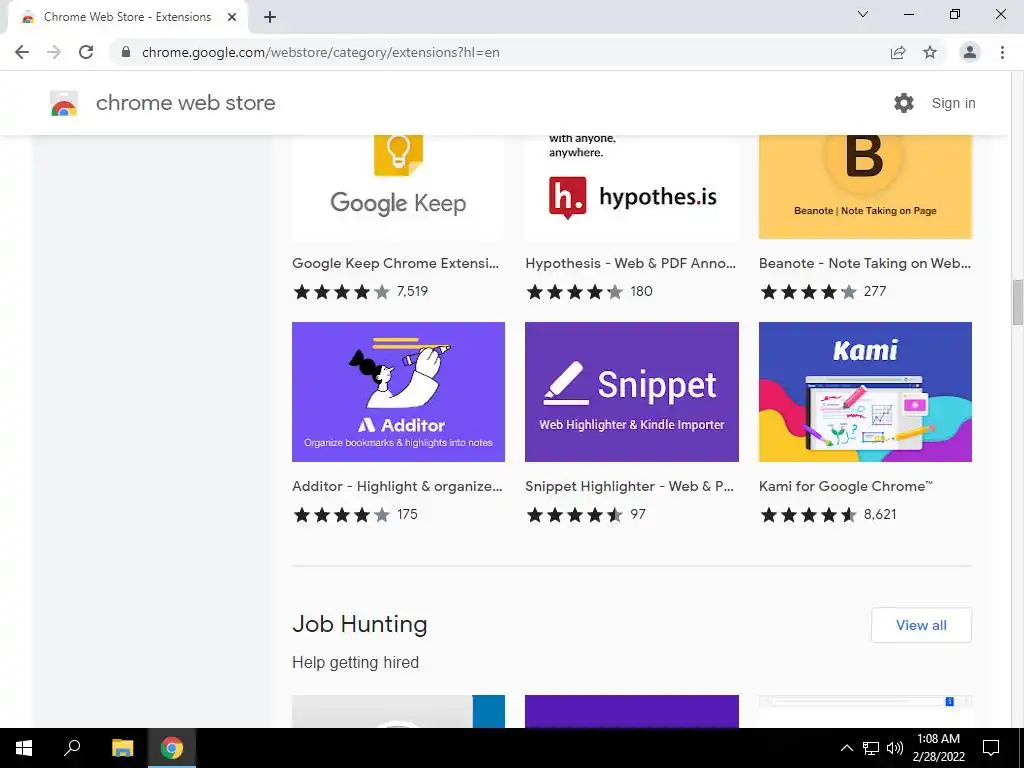Click Hypothesis's 180 rating count
The height and width of the screenshot is (768, 1024).
(x=641, y=291)
